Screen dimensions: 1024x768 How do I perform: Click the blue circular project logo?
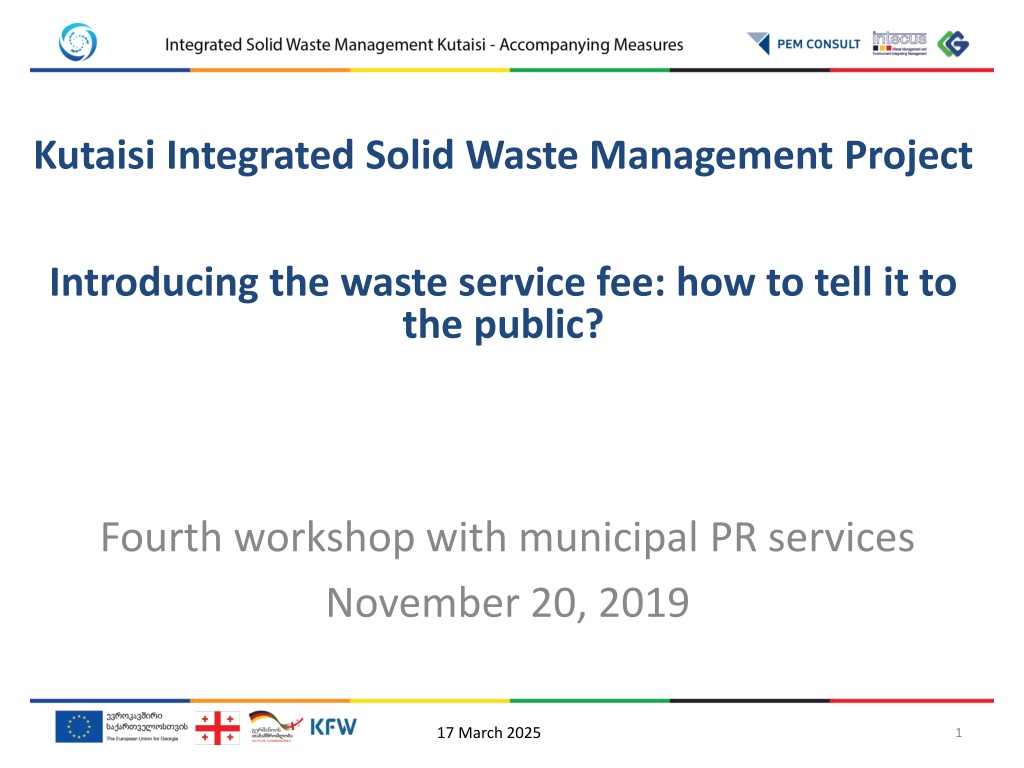tap(78, 42)
